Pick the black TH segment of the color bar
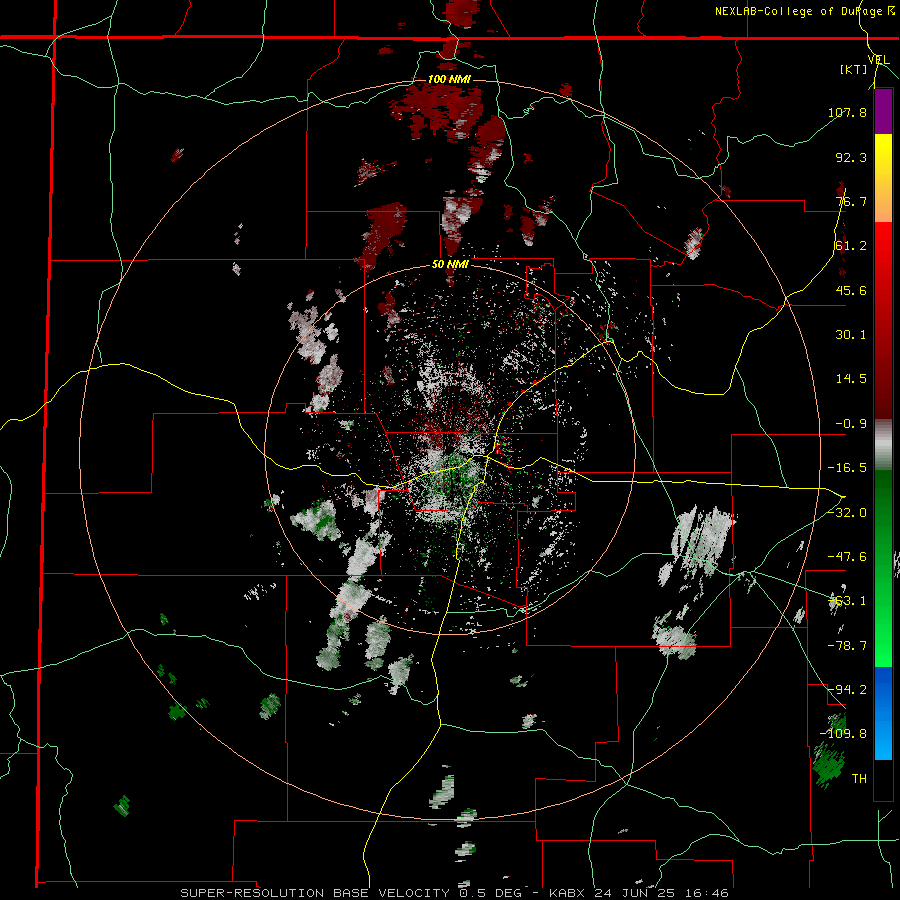 pos(883,779)
